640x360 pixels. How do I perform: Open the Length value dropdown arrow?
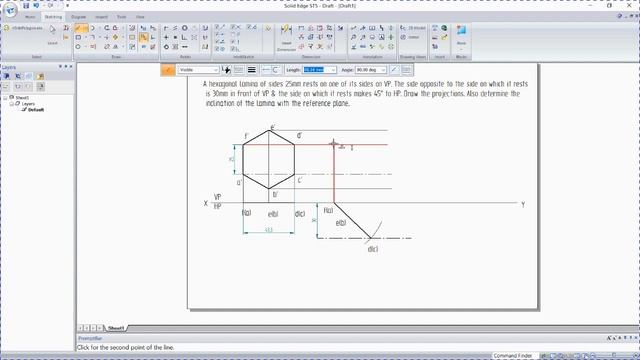click(x=333, y=70)
